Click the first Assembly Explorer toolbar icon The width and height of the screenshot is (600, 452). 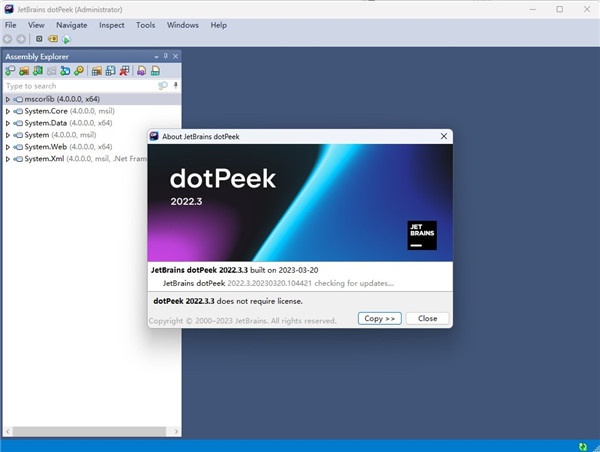(11, 71)
